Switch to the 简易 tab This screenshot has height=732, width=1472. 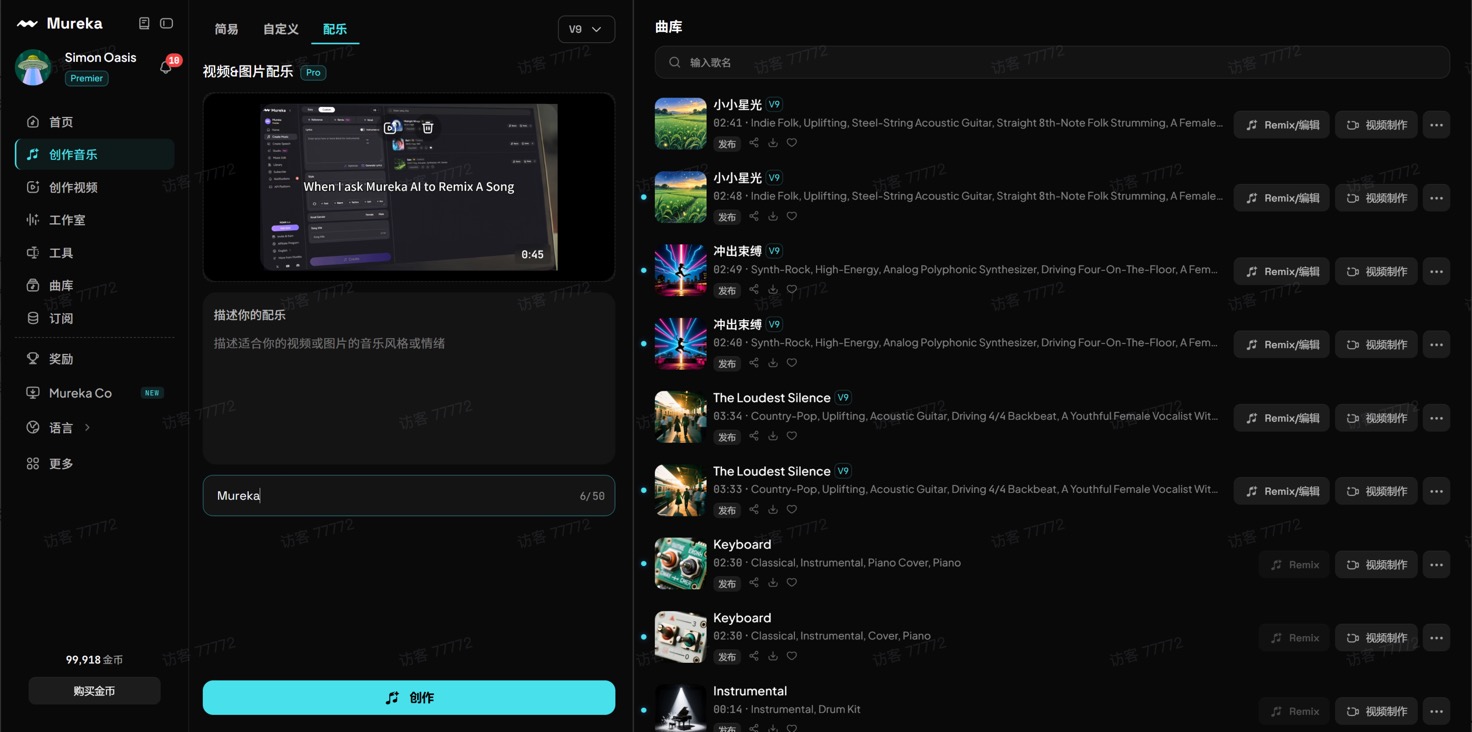pos(227,29)
